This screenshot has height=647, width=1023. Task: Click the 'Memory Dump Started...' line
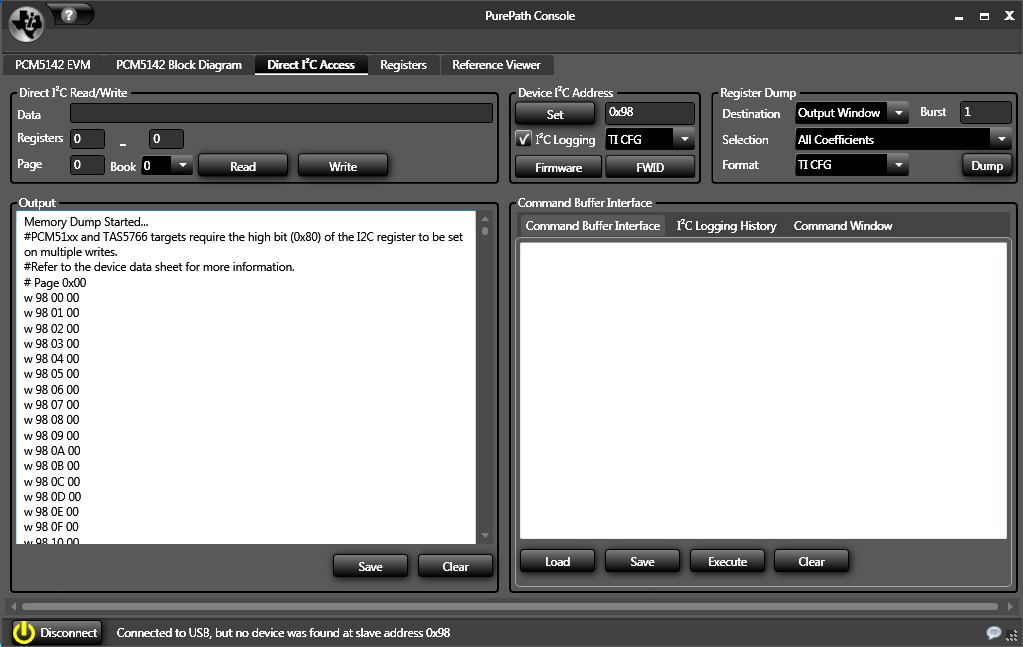pos(86,222)
